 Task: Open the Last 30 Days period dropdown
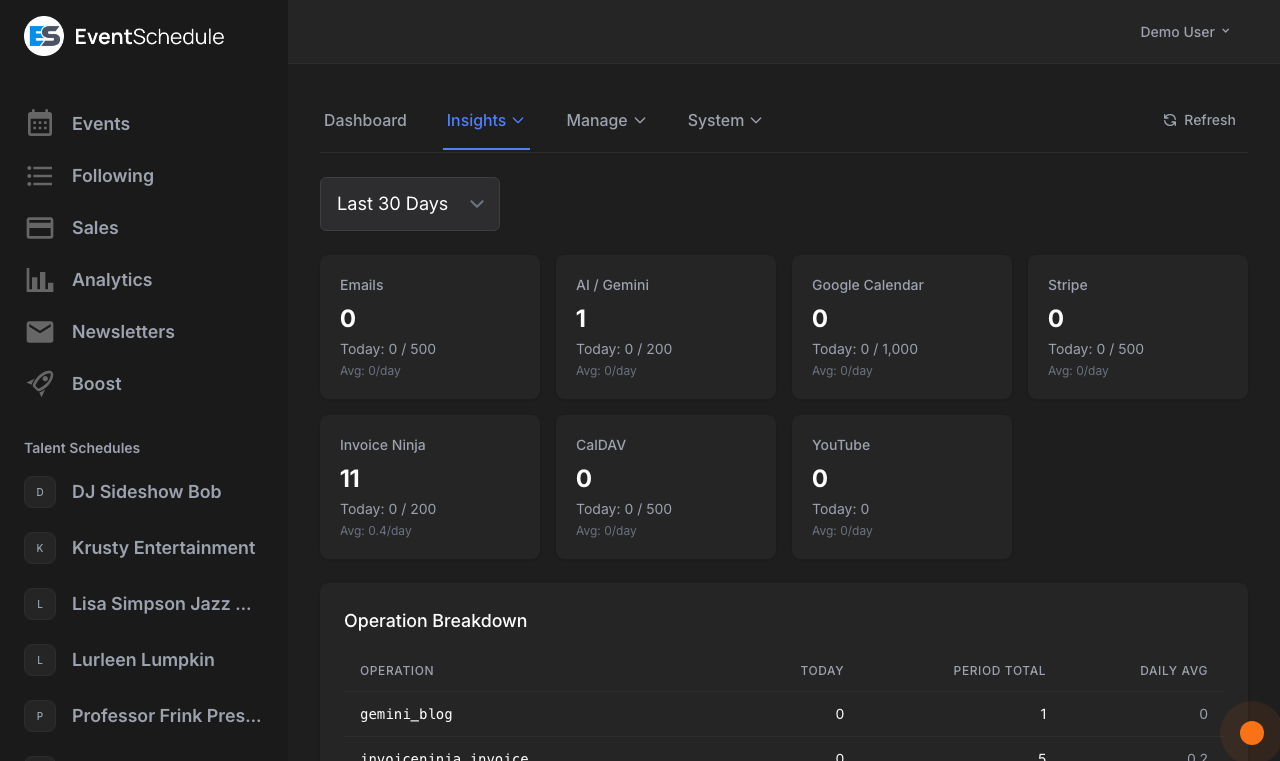tap(410, 204)
